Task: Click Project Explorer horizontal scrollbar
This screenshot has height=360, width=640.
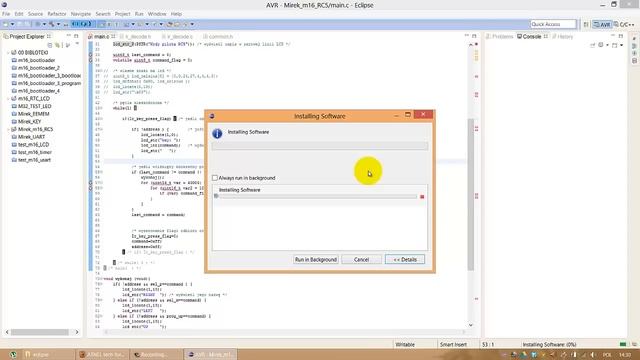Action: point(40,332)
